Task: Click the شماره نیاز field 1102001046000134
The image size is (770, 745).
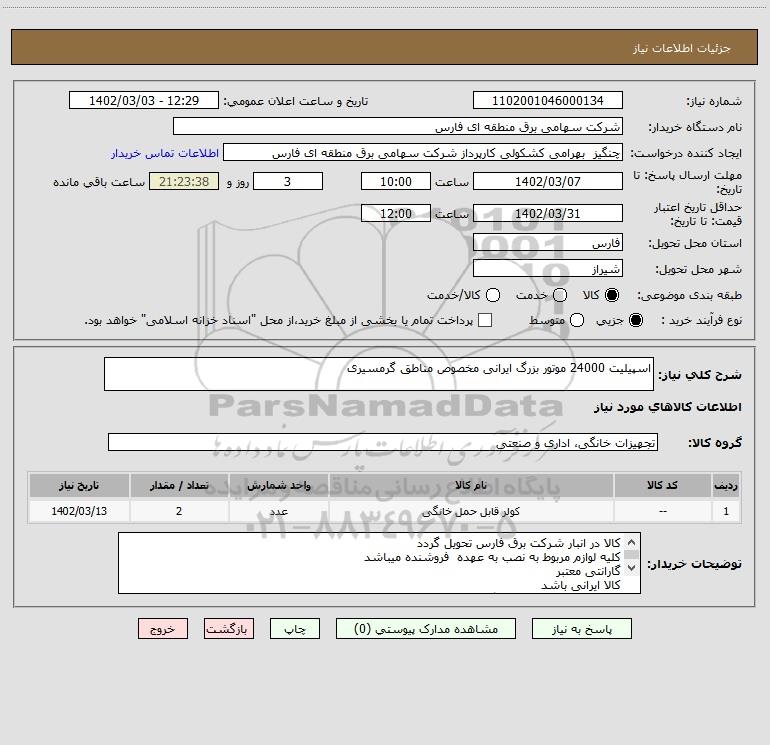Action: [x=548, y=100]
